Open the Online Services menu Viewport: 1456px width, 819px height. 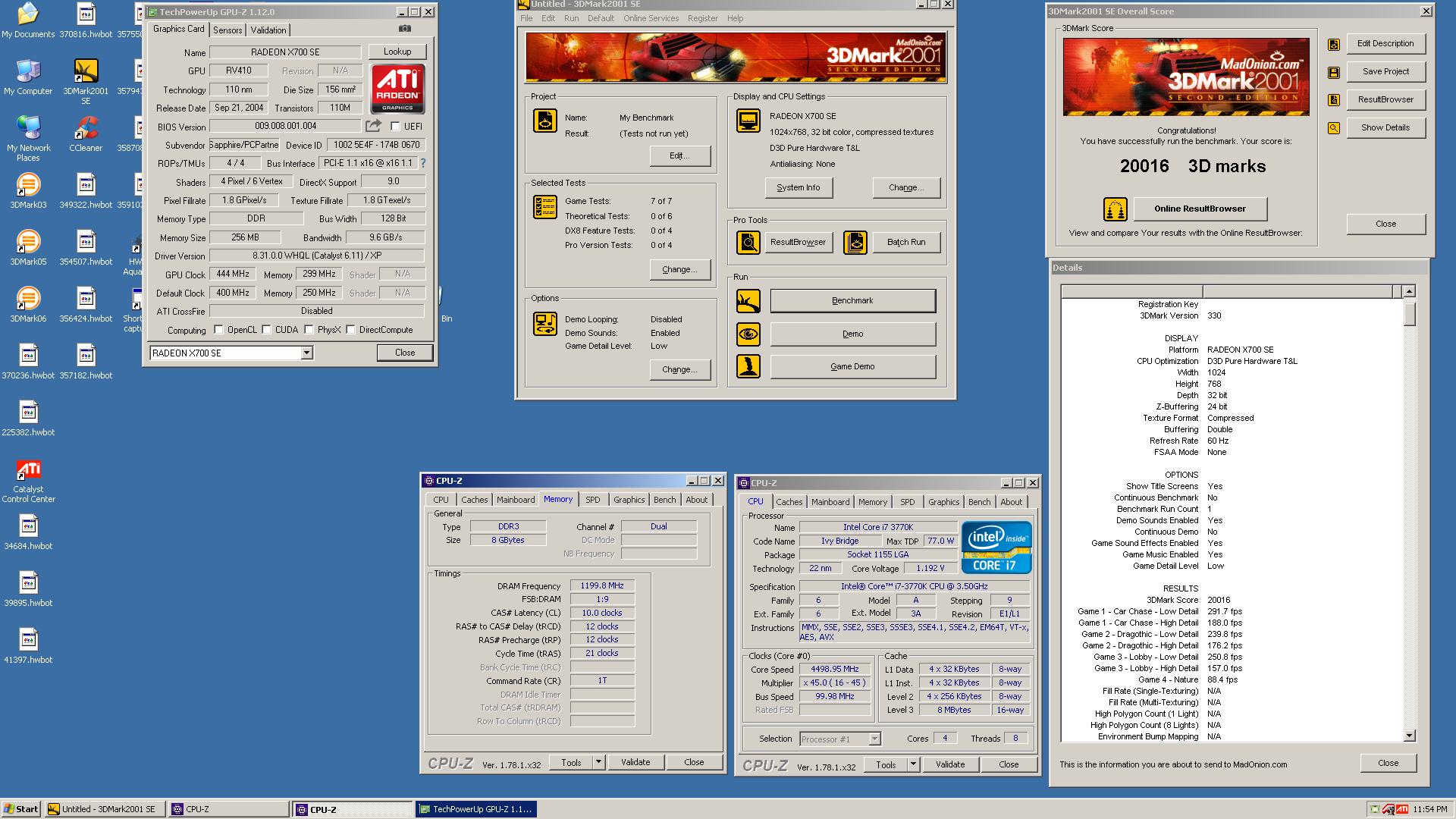click(x=651, y=18)
